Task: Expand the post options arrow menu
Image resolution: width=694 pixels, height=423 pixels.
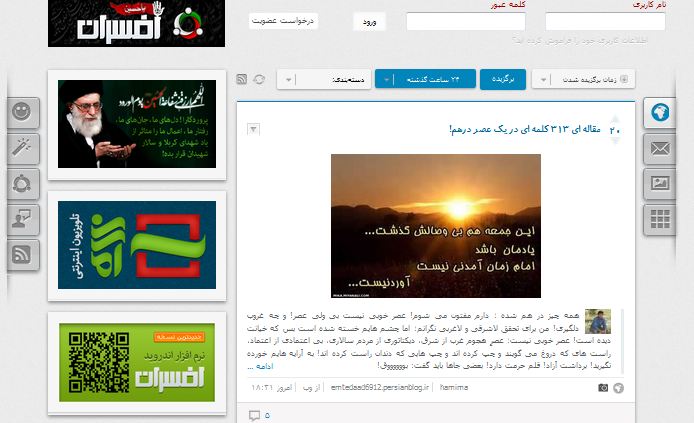Action: [x=253, y=129]
